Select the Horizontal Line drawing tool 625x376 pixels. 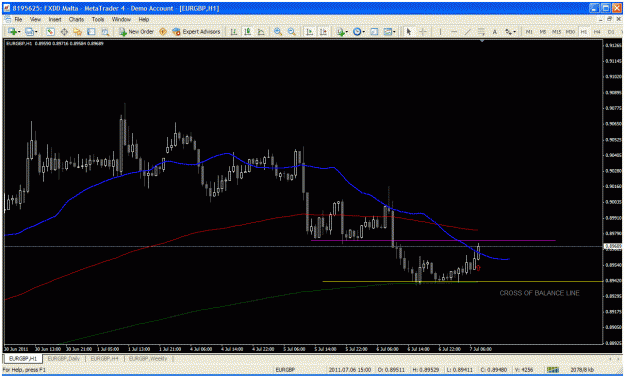[x=454, y=31]
